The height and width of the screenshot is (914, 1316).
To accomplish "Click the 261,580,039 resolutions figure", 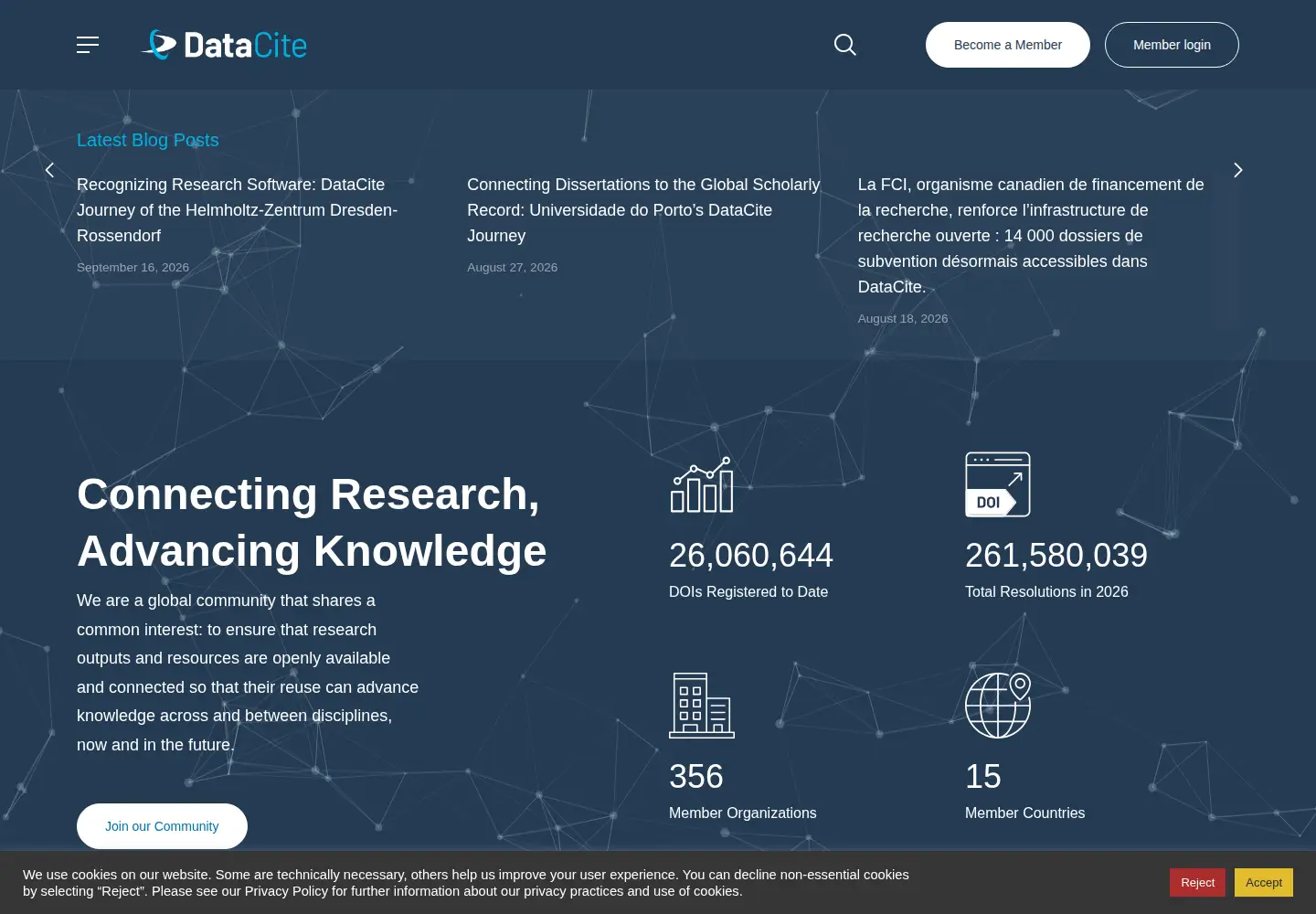I will pyautogui.click(x=1056, y=556).
